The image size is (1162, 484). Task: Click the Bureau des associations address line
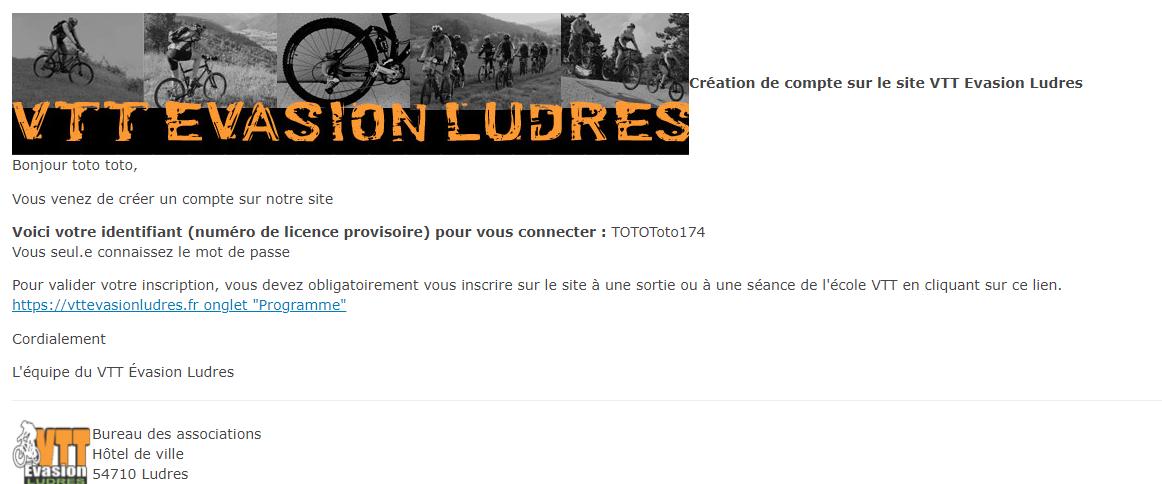[x=176, y=434]
